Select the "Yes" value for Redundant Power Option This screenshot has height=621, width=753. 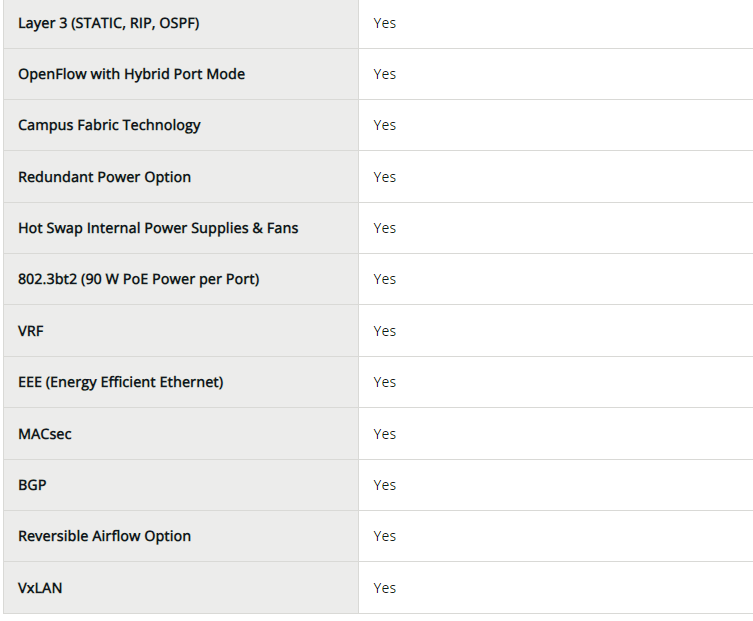click(x=385, y=177)
